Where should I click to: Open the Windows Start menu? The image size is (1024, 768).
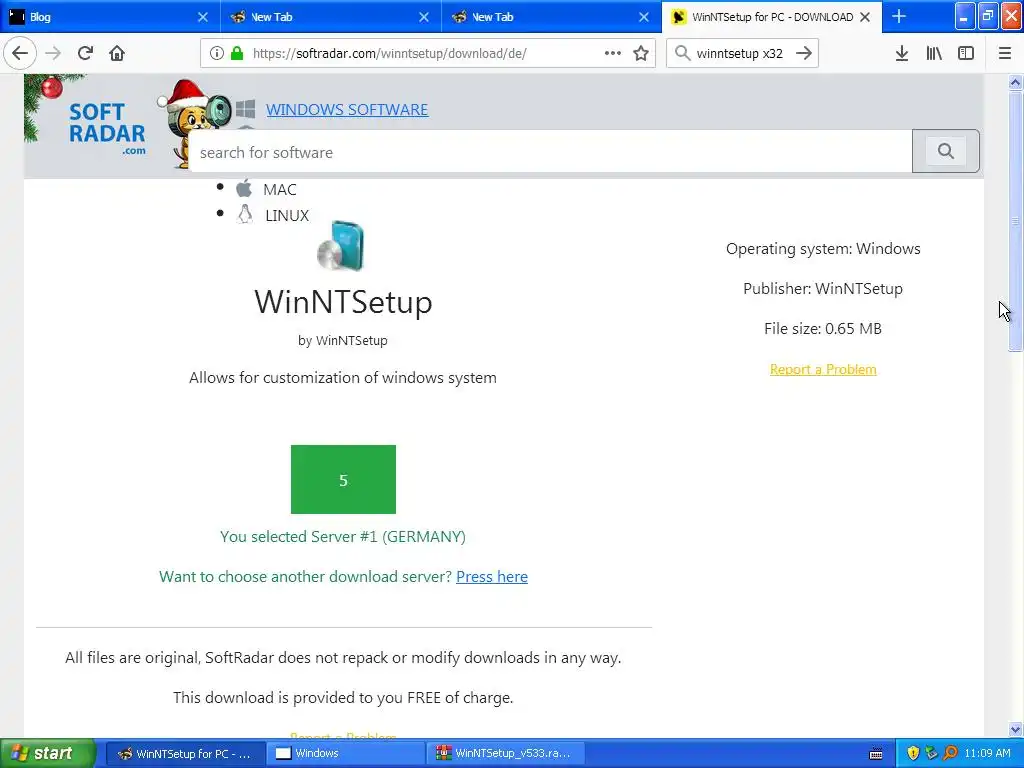[47, 753]
